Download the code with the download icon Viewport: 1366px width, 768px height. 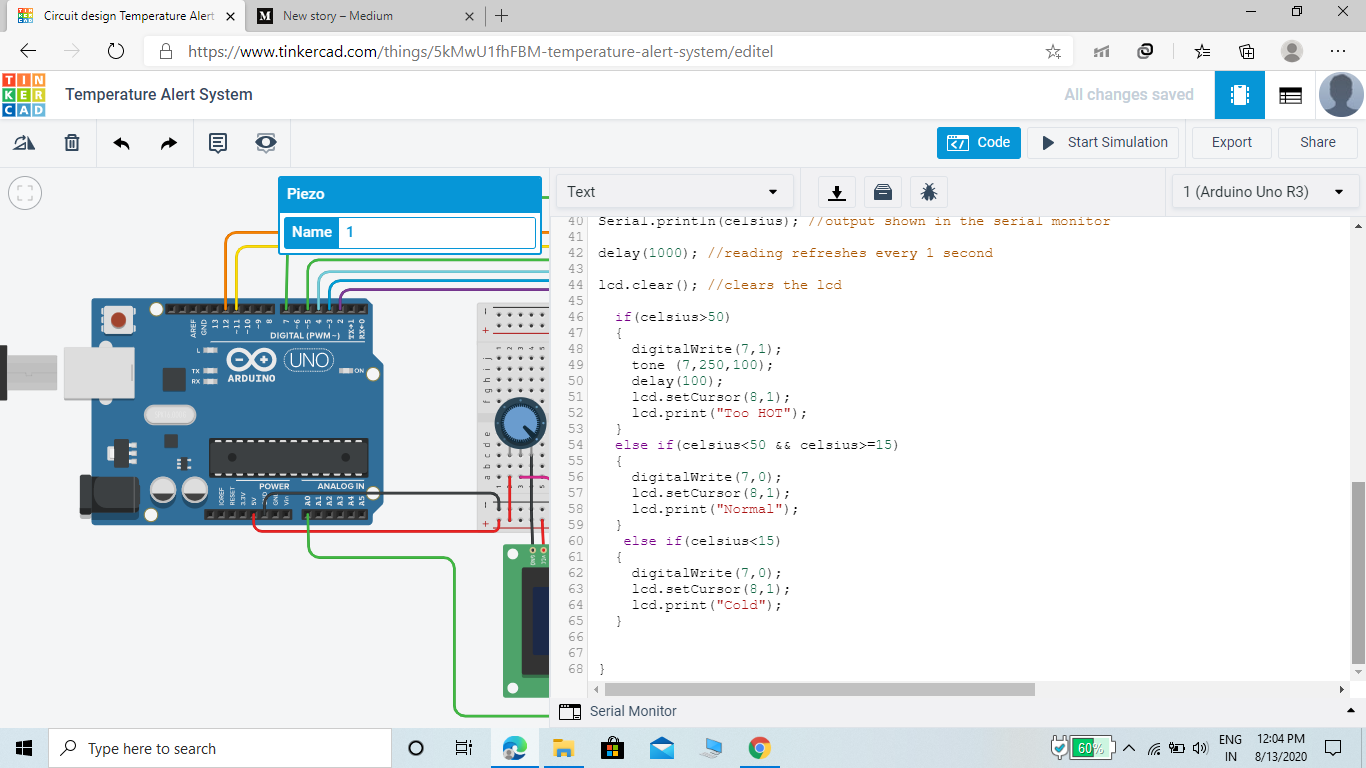(x=837, y=192)
